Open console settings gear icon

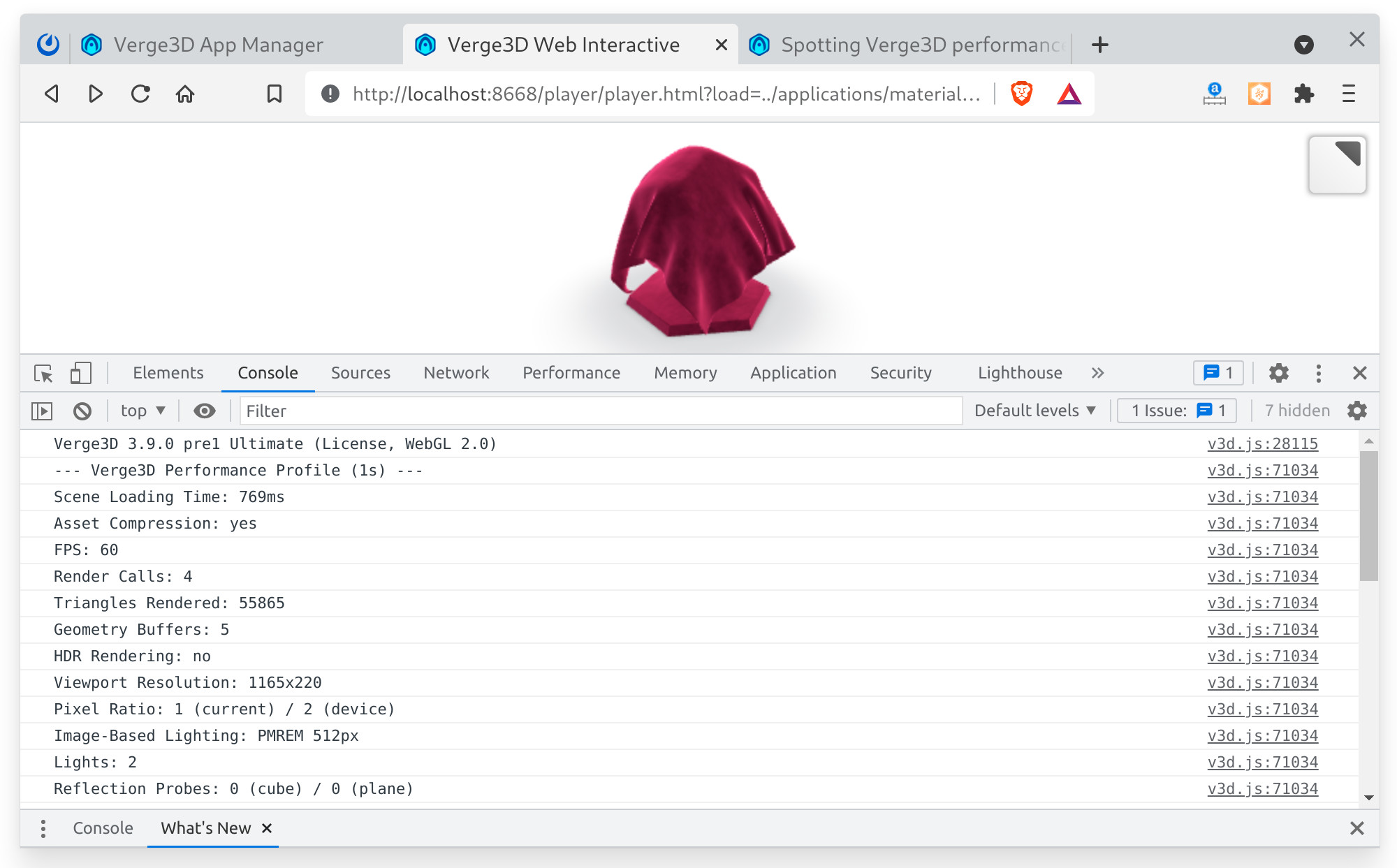(1356, 411)
